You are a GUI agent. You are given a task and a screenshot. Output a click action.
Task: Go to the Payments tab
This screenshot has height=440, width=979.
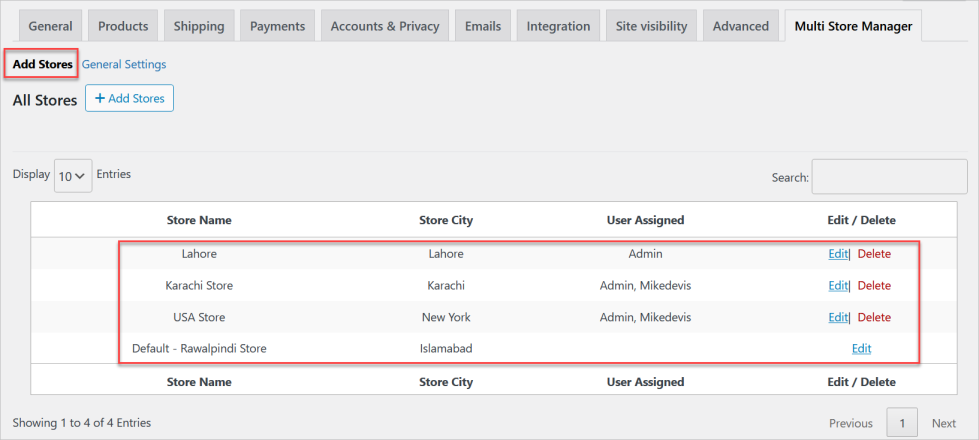277,26
